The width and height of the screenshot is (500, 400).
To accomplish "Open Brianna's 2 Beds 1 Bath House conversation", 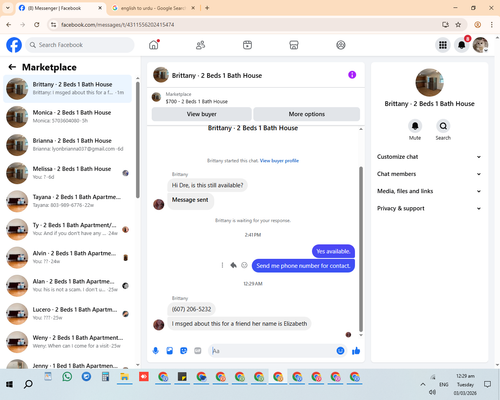I will pos(68,145).
